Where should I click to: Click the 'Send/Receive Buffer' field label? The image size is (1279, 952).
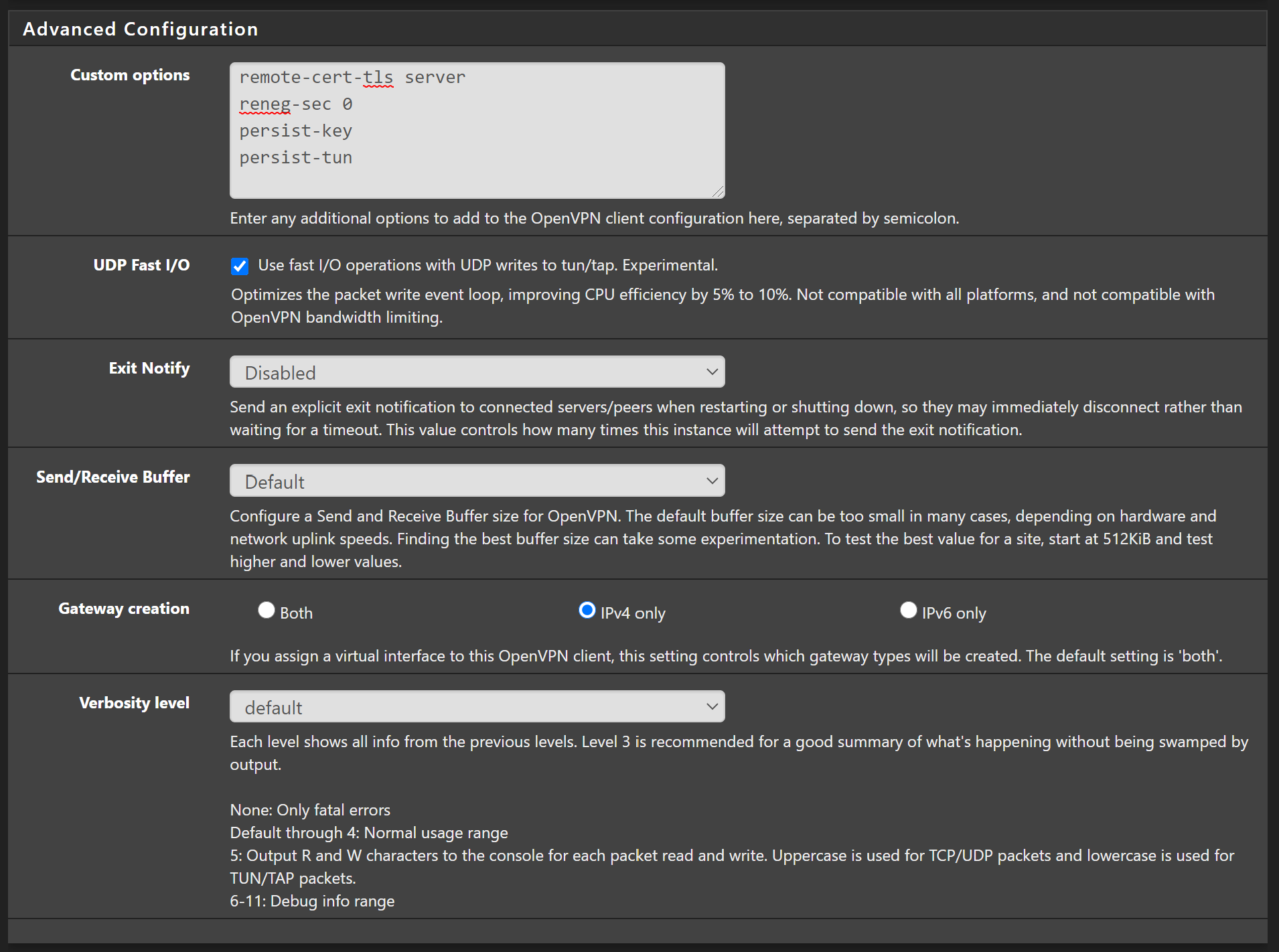pos(113,477)
